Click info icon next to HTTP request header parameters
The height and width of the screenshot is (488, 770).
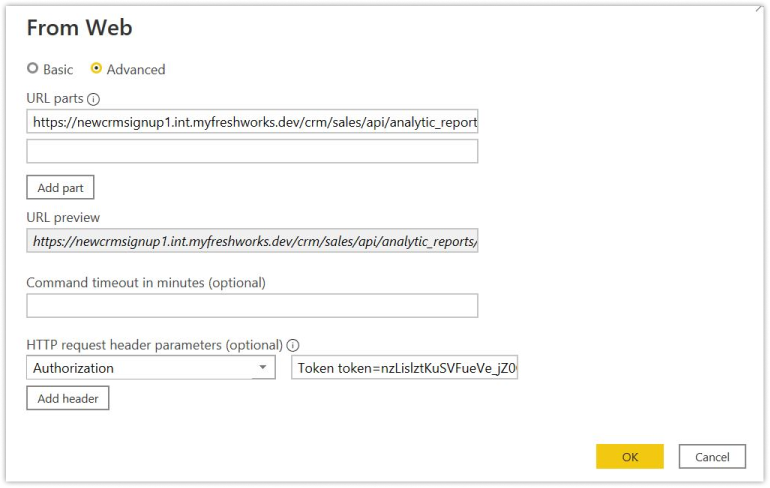293,345
